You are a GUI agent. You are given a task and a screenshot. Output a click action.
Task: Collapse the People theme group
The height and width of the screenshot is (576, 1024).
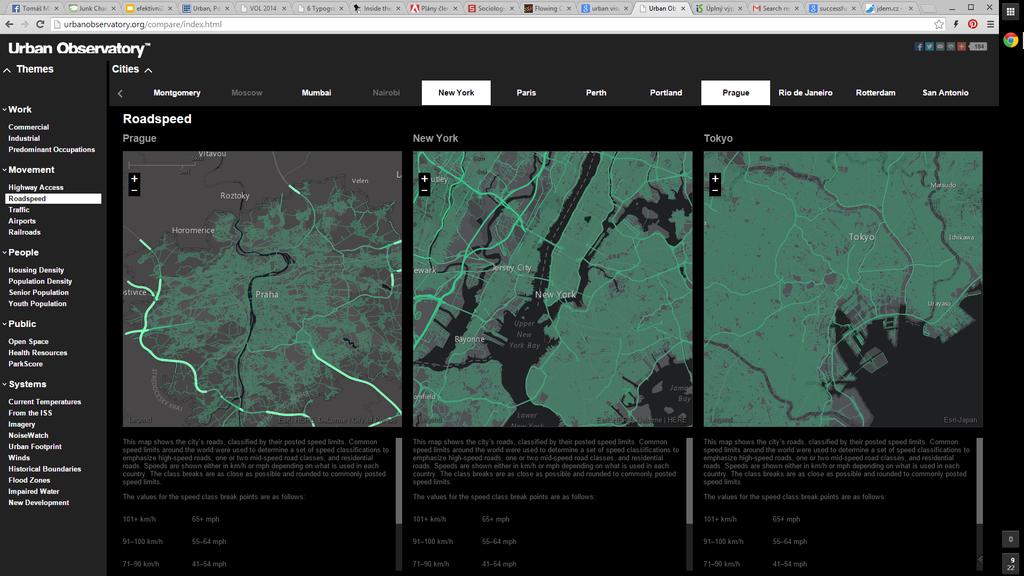tap(5, 253)
